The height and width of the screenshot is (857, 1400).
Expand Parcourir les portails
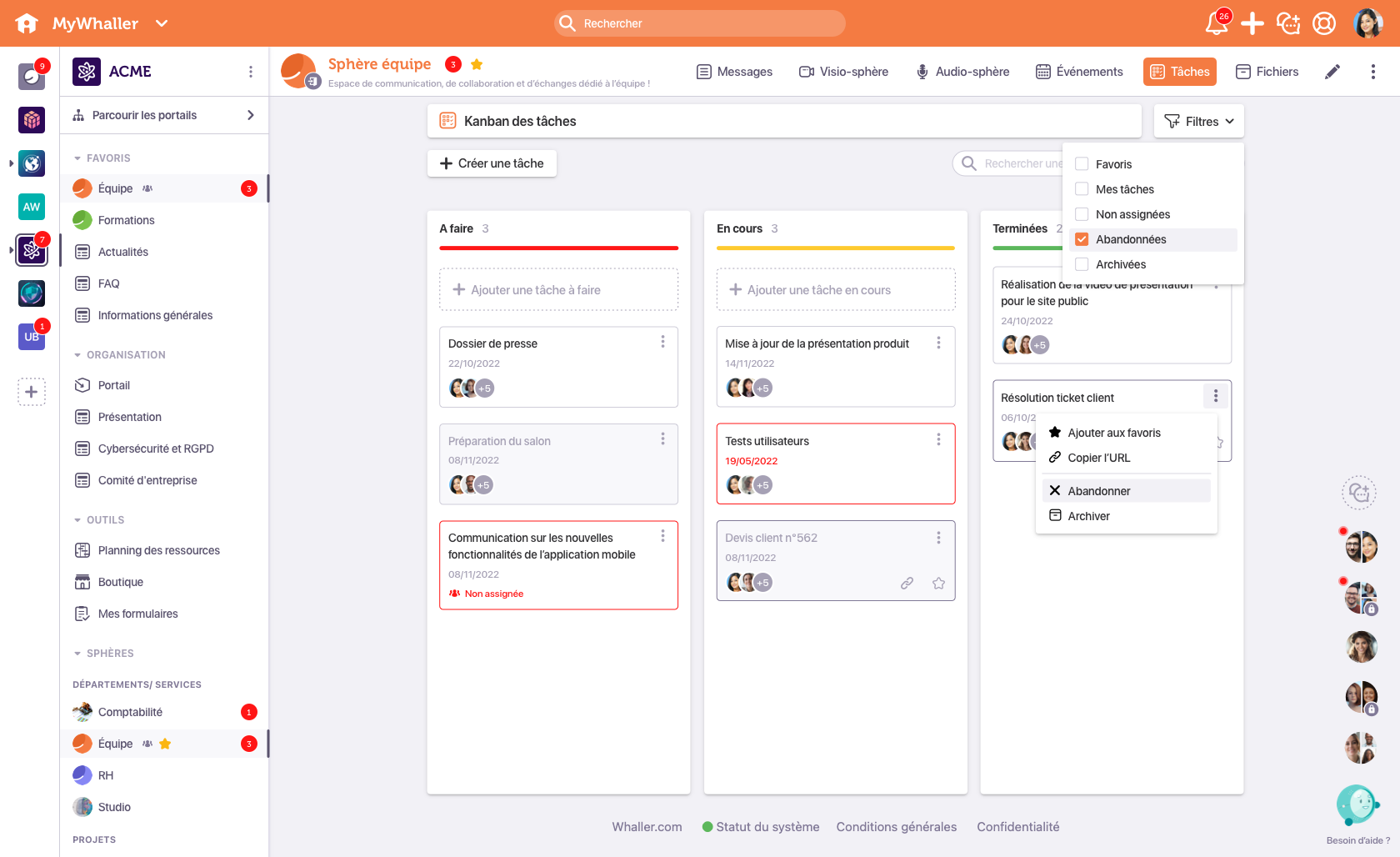164,115
